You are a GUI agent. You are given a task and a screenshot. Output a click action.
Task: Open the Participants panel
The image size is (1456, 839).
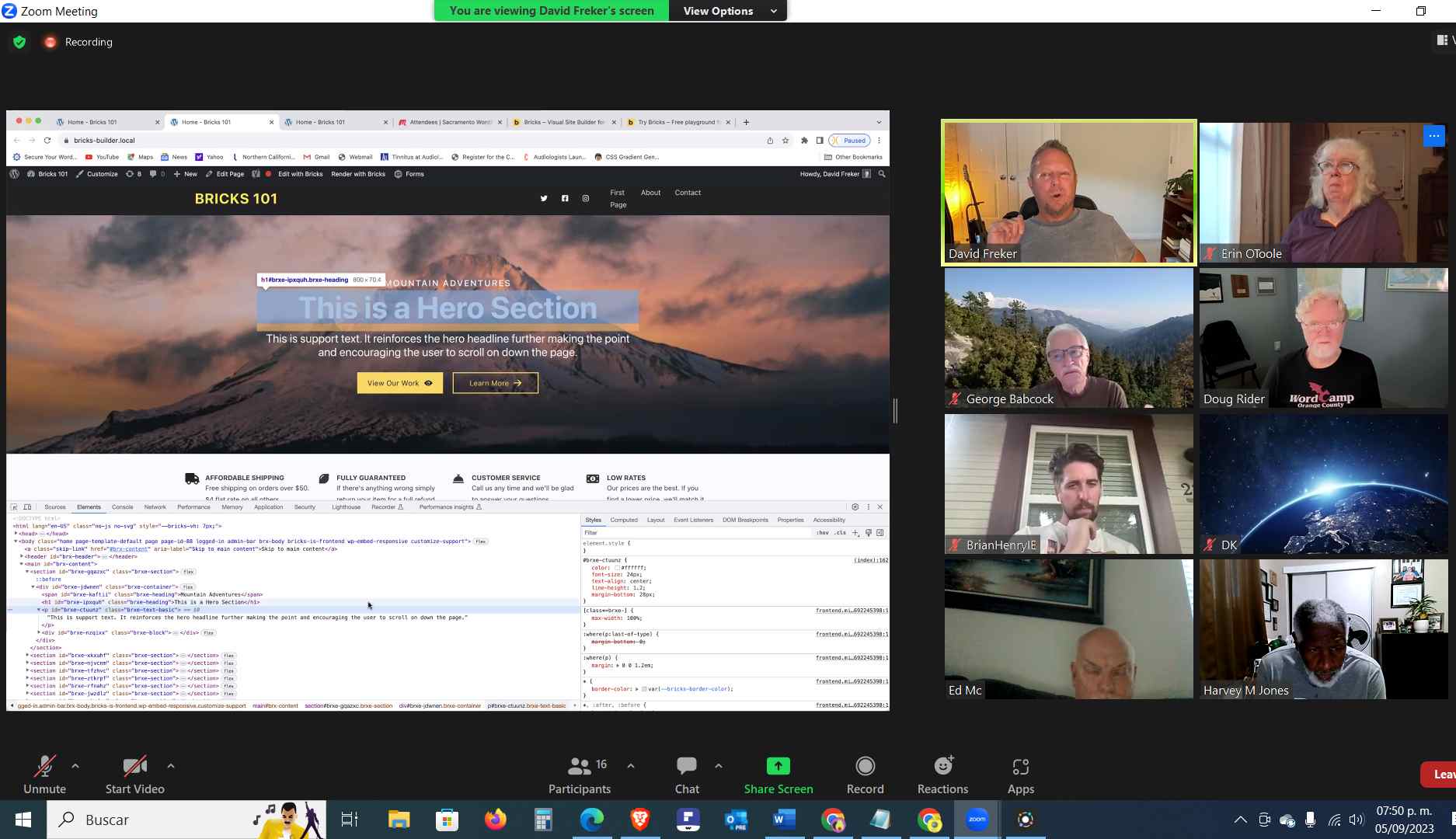579,775
